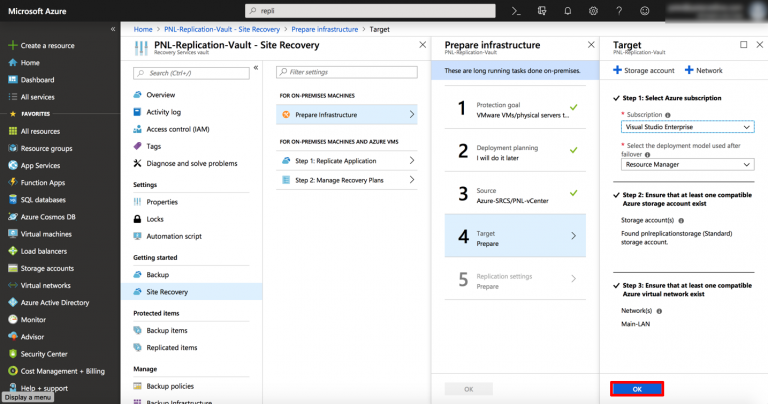
Task: Click the info icon next to Subscription
Action: [x=668, y=115]
